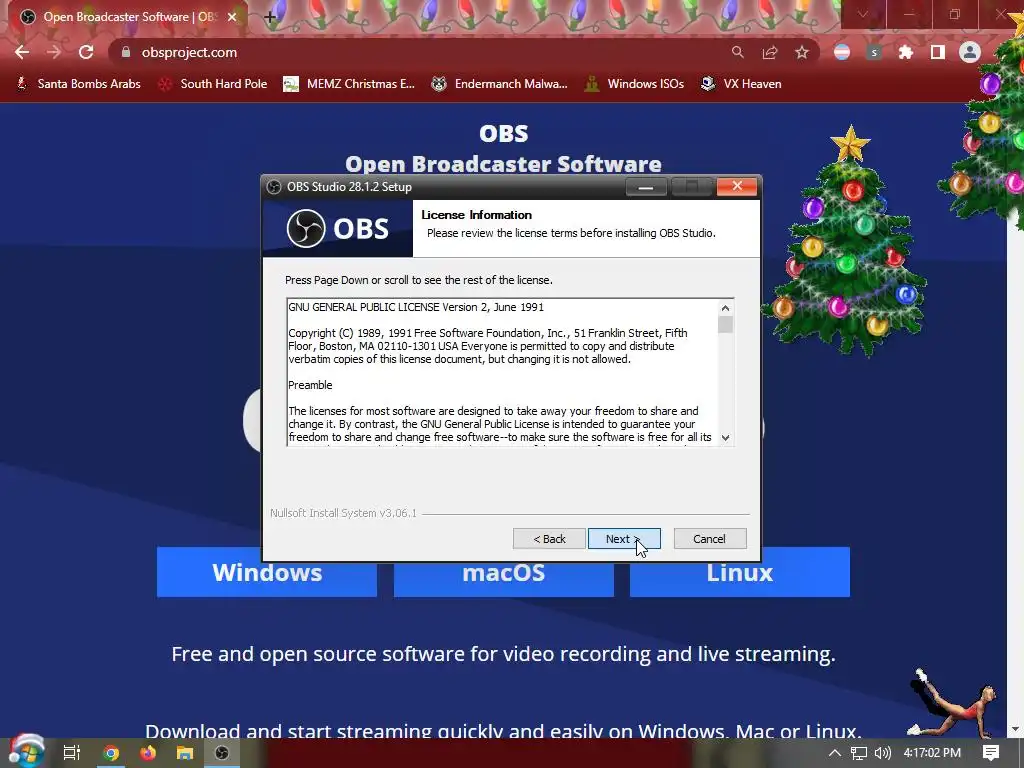The width and height of the screenshot is (1024, 768).
Task: Cancel the OBS Studio Setup
Action: [x=709, y=539]
